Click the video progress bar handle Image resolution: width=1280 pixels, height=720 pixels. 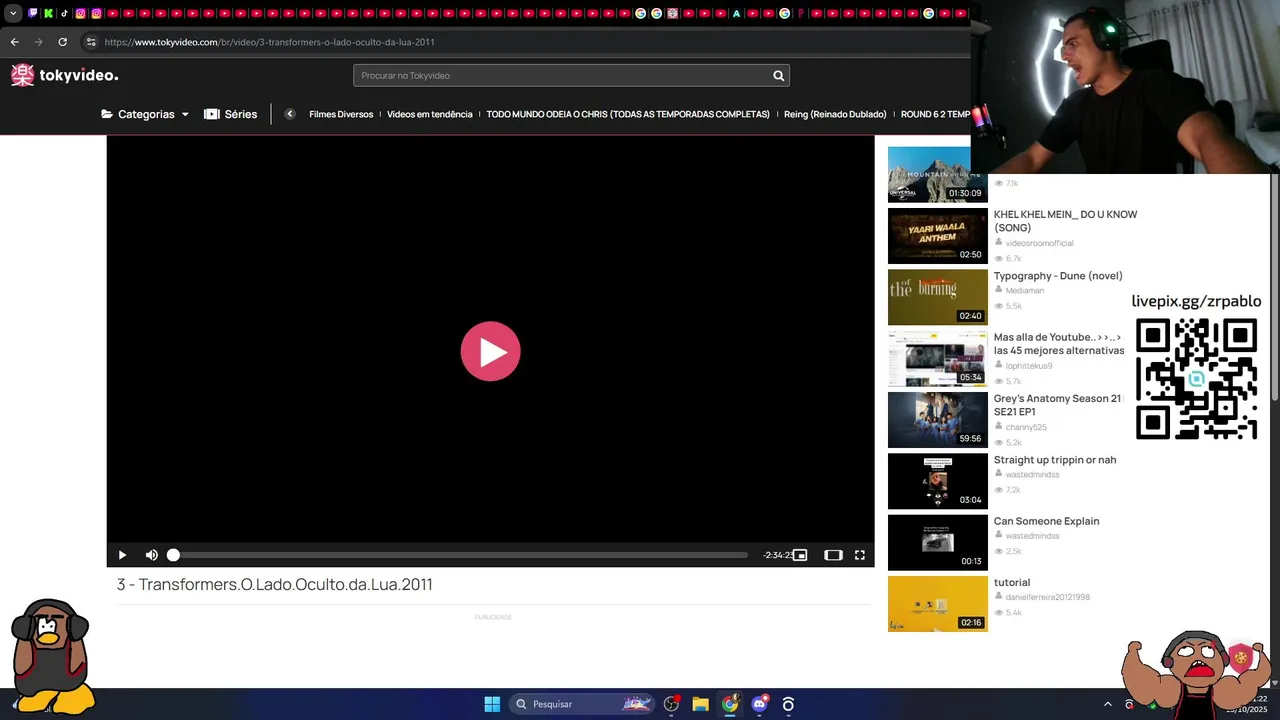pyautogui.click(x=173, y=555)
